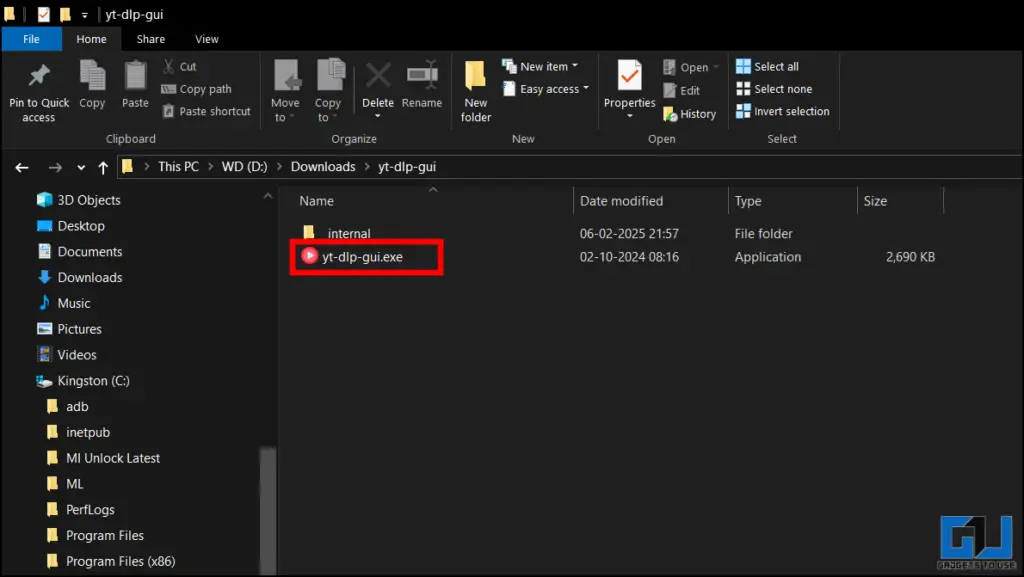The height and width of the screenshot is (577, 1024).
Task: Open Videos in navigation pane
Action: coord(67,355)
